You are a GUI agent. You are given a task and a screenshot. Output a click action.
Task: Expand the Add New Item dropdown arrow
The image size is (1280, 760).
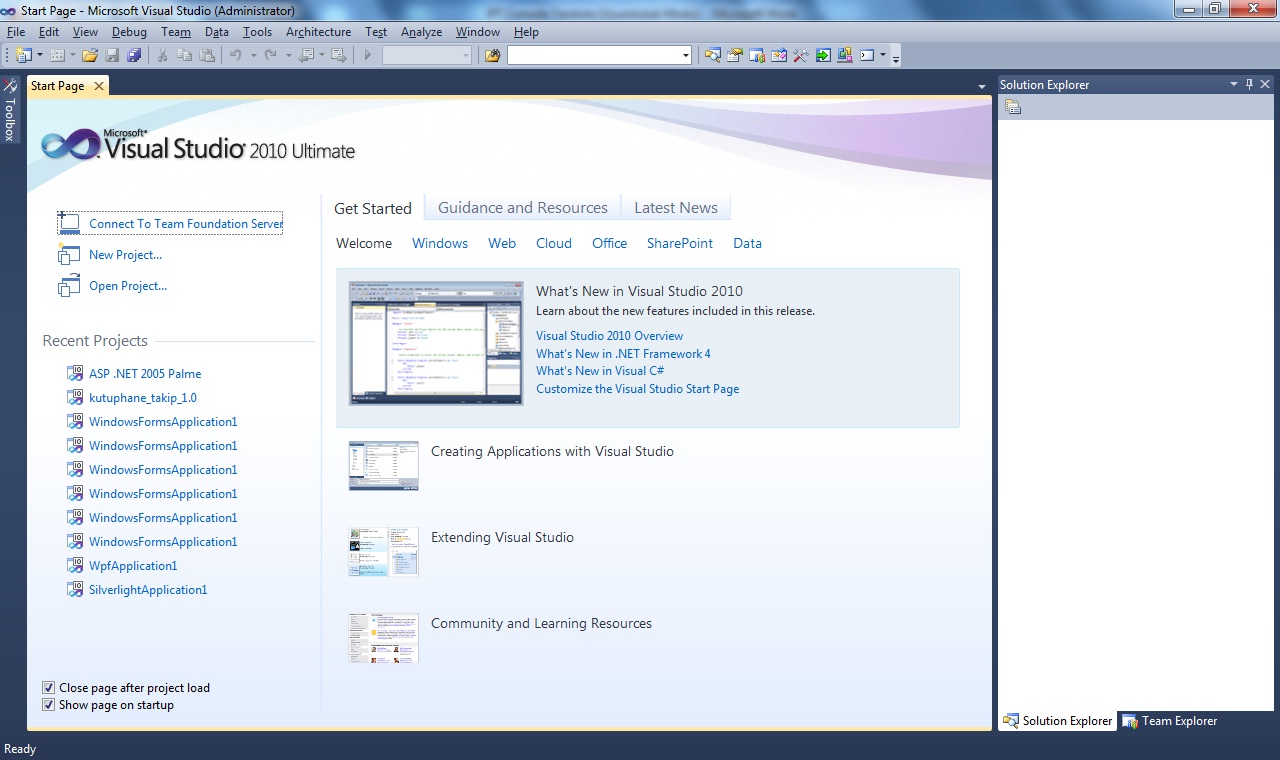72,56
